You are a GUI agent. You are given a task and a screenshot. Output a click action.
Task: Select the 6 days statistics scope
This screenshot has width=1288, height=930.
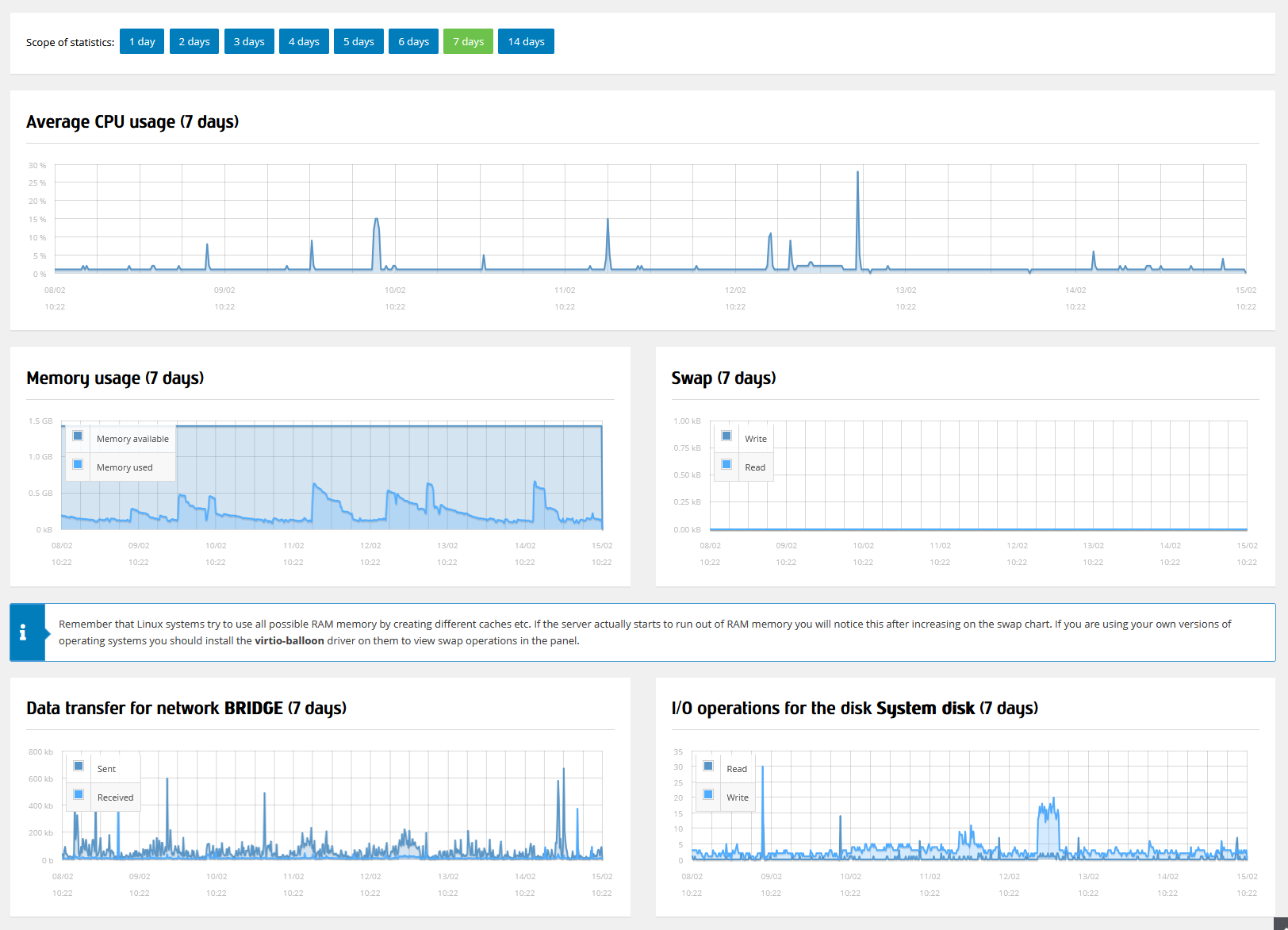click(x=413, y=41)
